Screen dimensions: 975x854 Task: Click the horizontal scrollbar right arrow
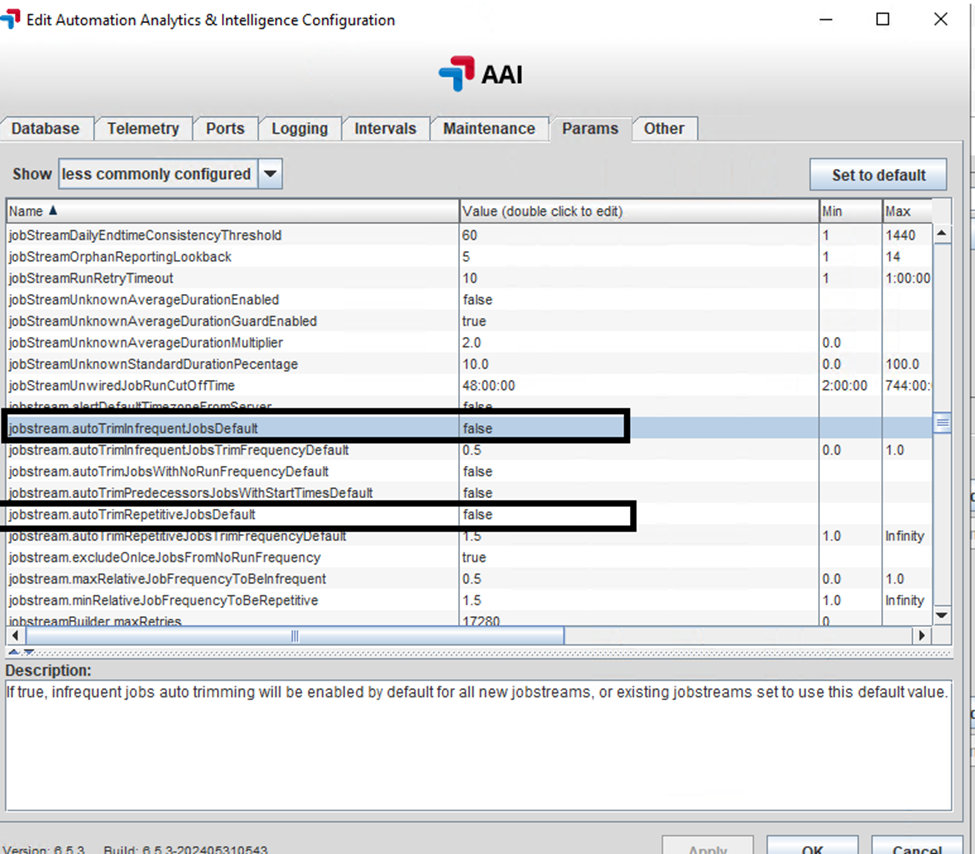coord(922,636)
